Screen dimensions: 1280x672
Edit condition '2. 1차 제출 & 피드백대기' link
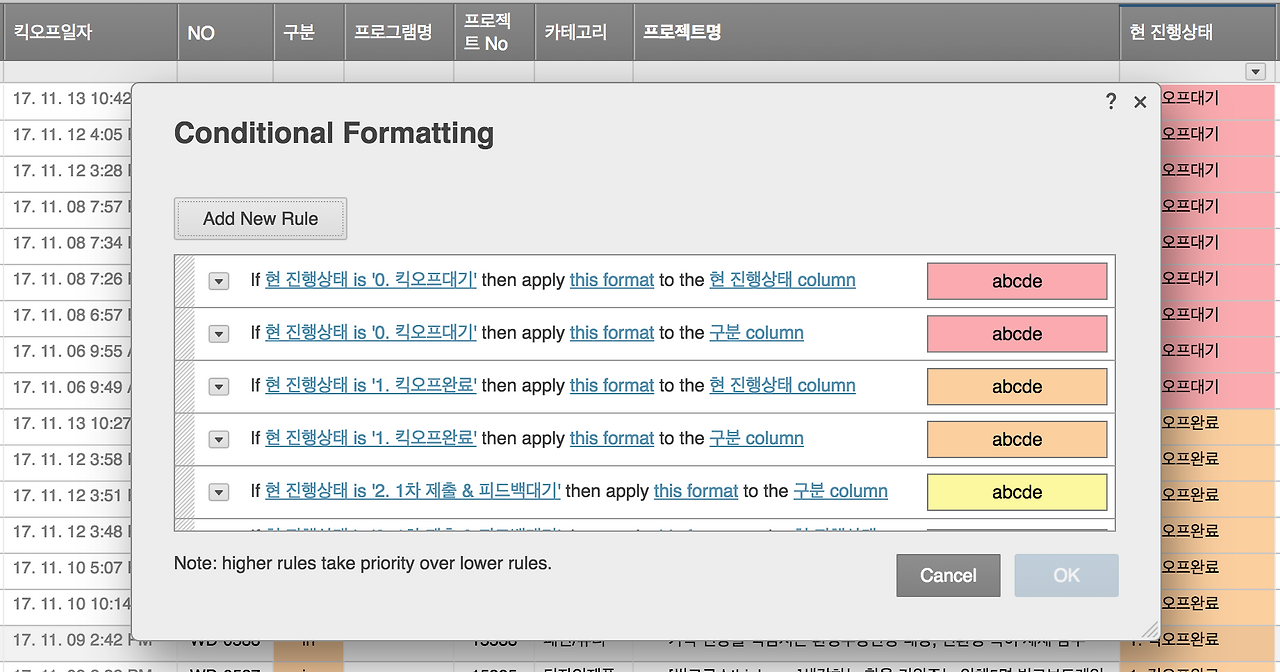tap(413, 491)
